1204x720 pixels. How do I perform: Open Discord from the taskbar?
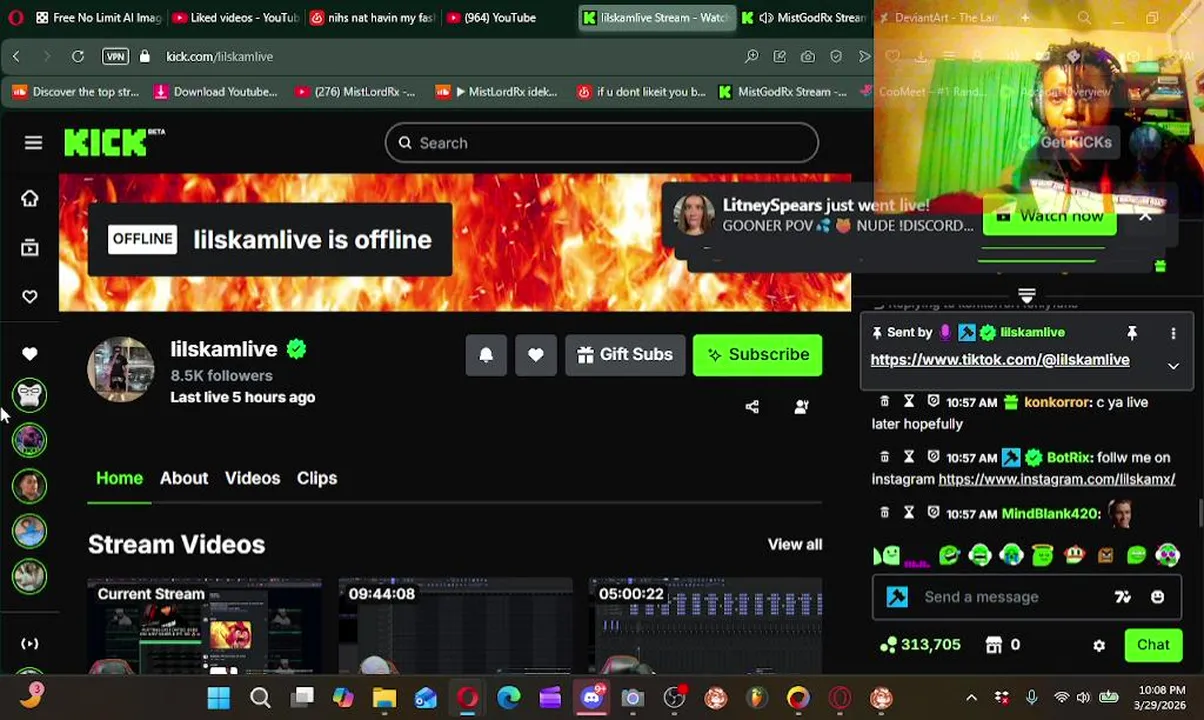pos(591,698)
